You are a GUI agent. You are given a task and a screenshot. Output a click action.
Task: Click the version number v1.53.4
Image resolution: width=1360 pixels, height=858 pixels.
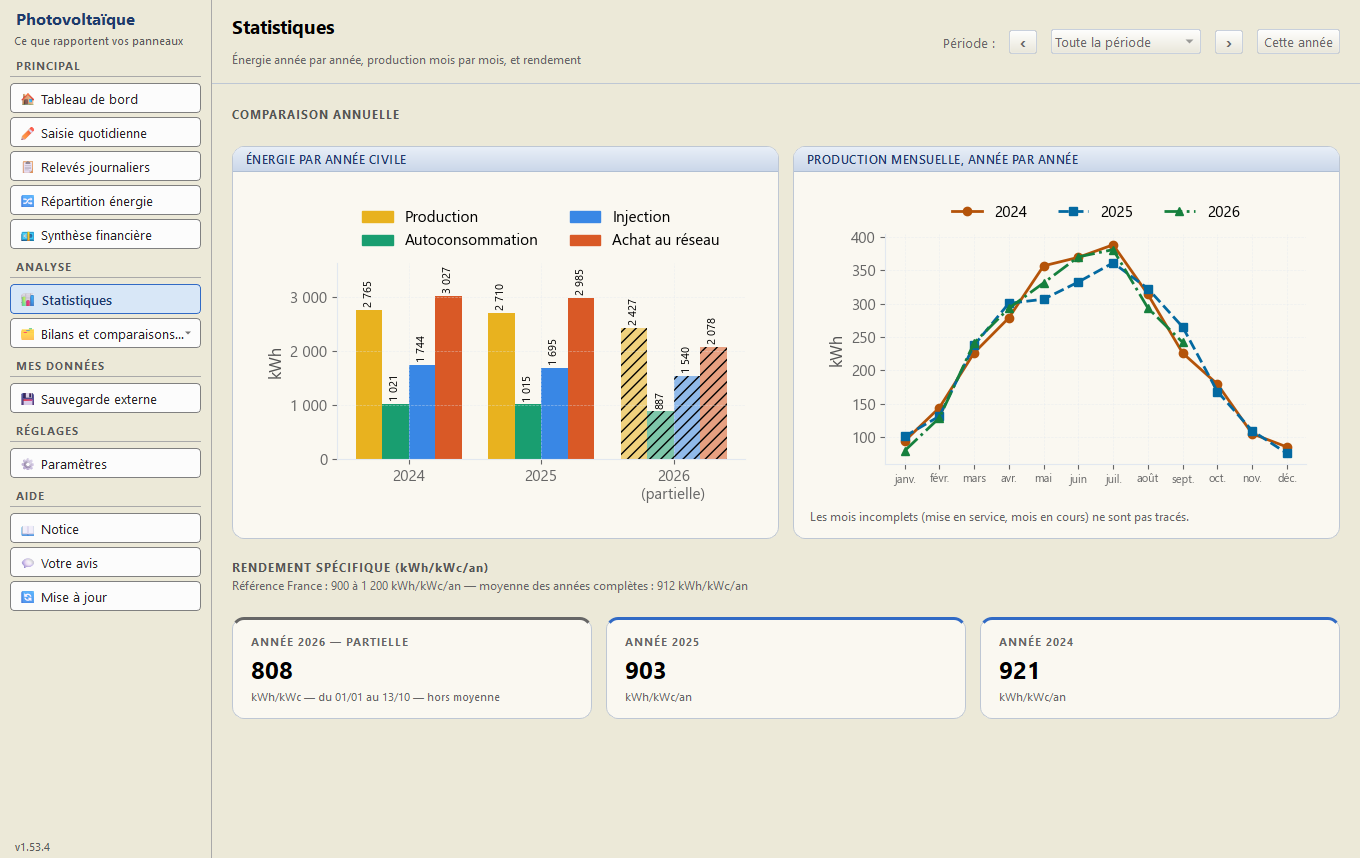click(x=32, y=847)
